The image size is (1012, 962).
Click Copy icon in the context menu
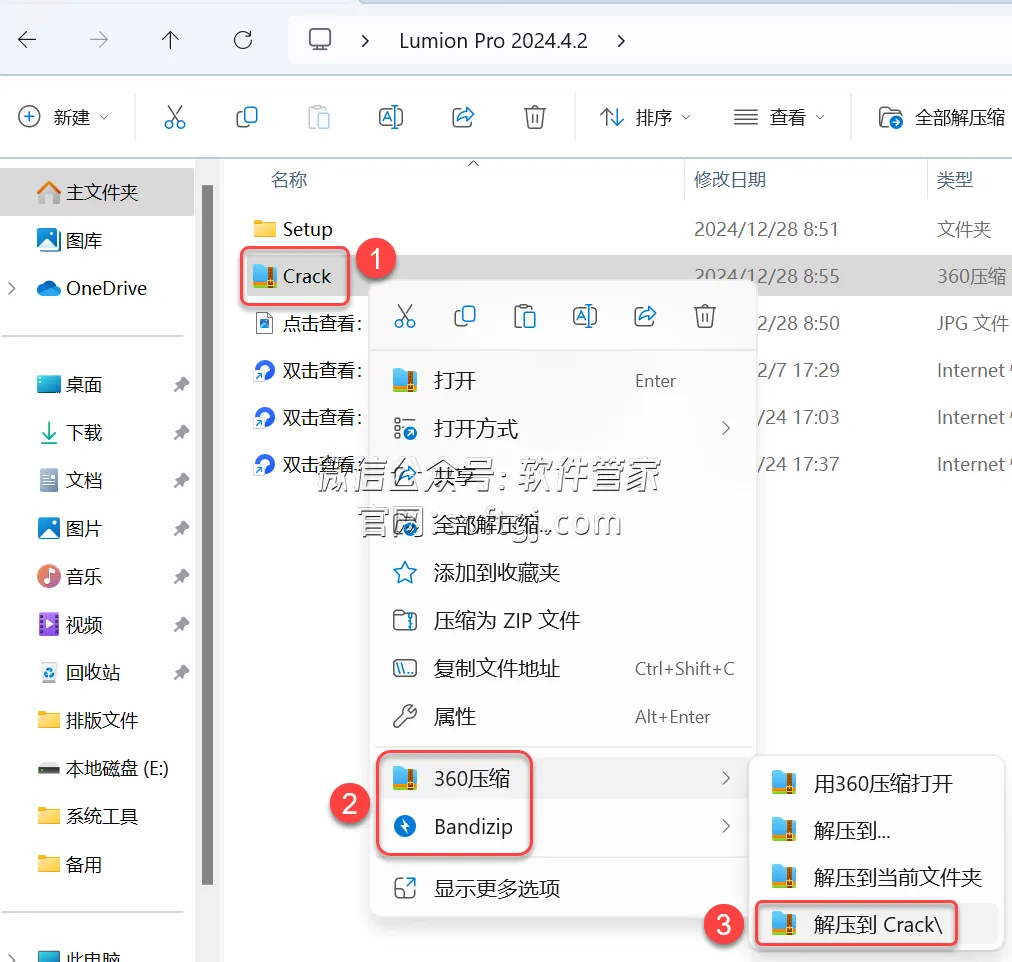pyautogui.click(x=465, y=316)
